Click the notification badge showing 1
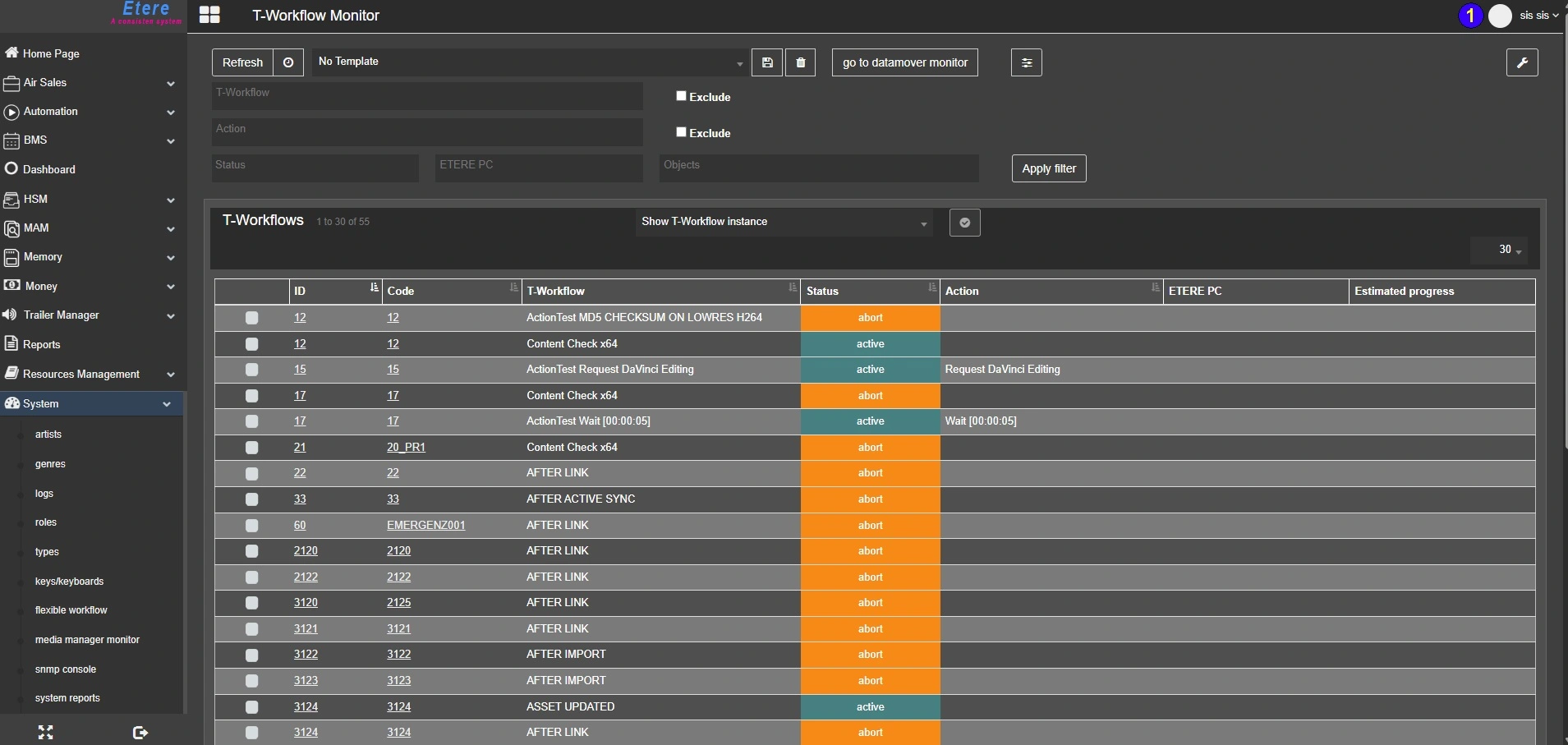 coord(1469,16)
